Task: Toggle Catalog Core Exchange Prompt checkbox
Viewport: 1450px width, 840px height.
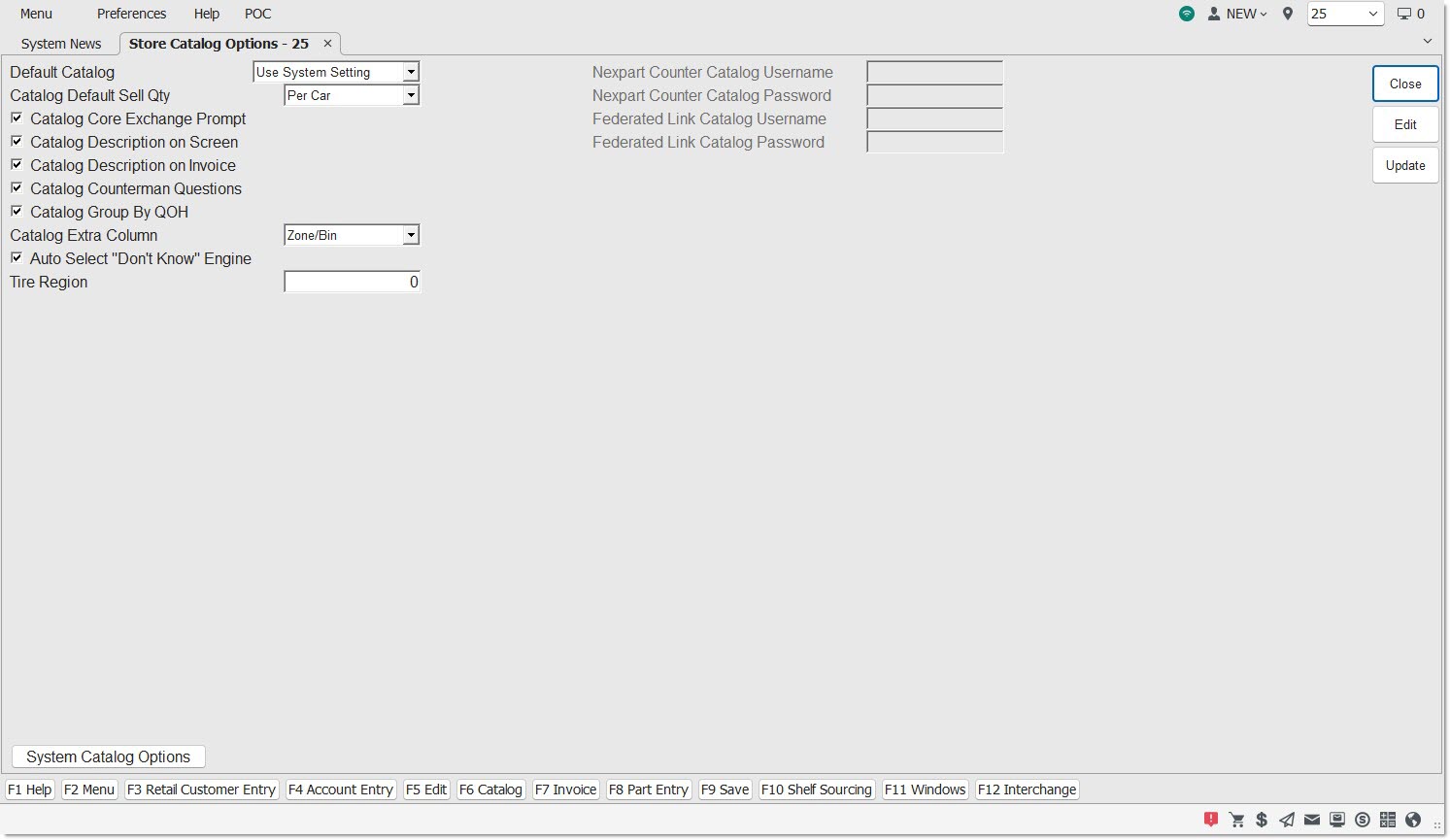Action: click(x=17, y=118)
